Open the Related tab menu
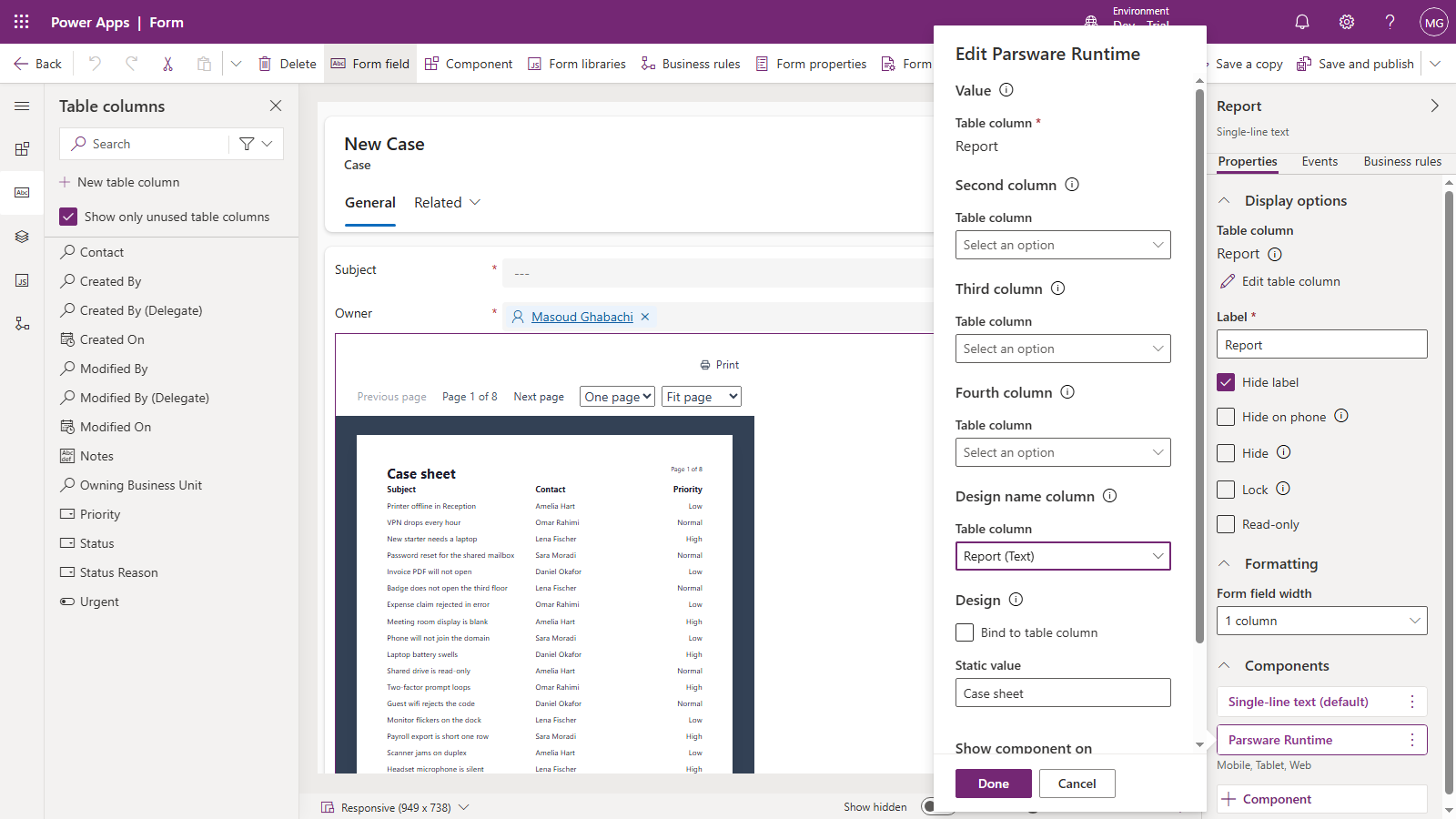Screen dimensions: 1456x819 tap(447, 203)
